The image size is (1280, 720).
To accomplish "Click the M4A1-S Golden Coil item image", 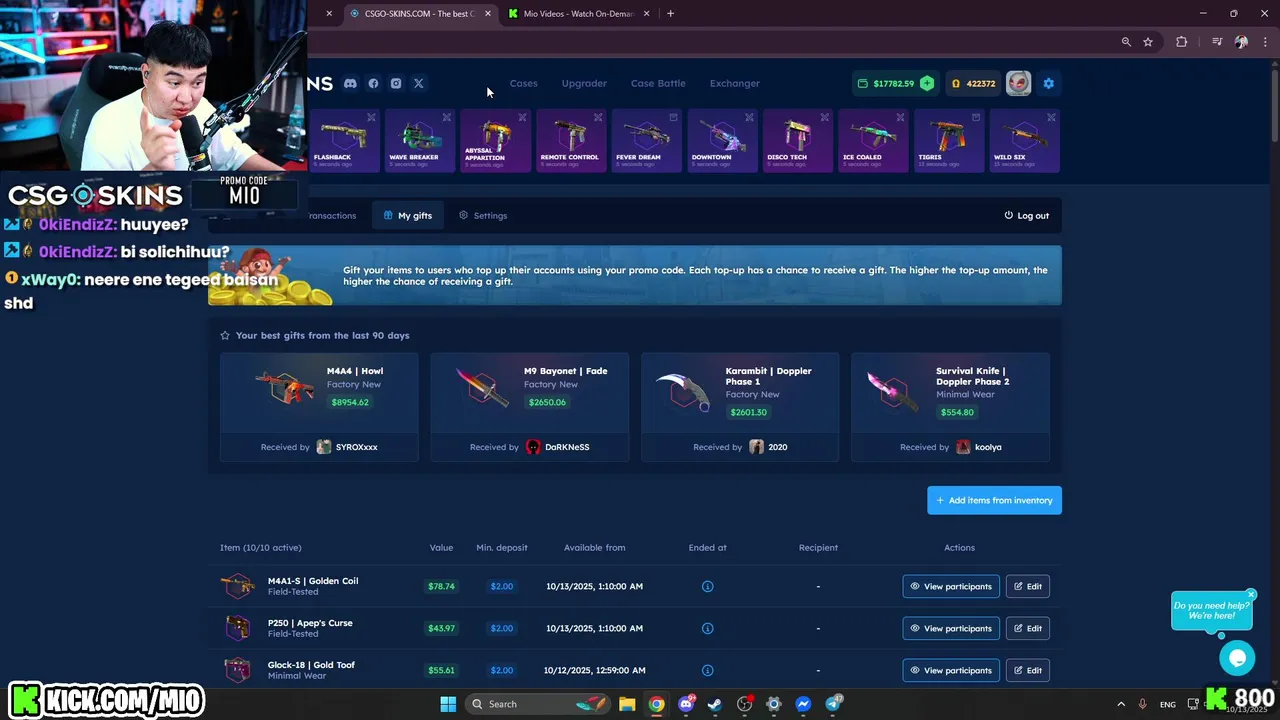I will point(238,586).
